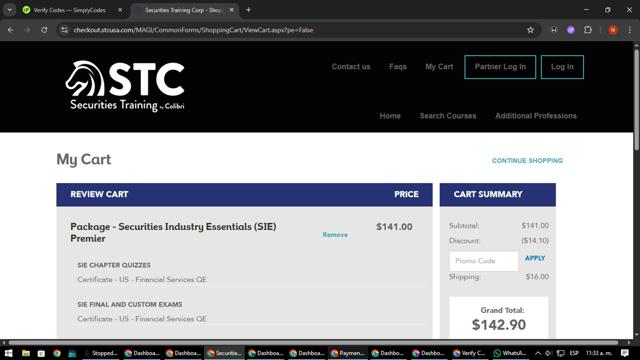Remove the SIE Premier package from cart
Viewport: 640px width, 360px height.
[x=335, y=235]
